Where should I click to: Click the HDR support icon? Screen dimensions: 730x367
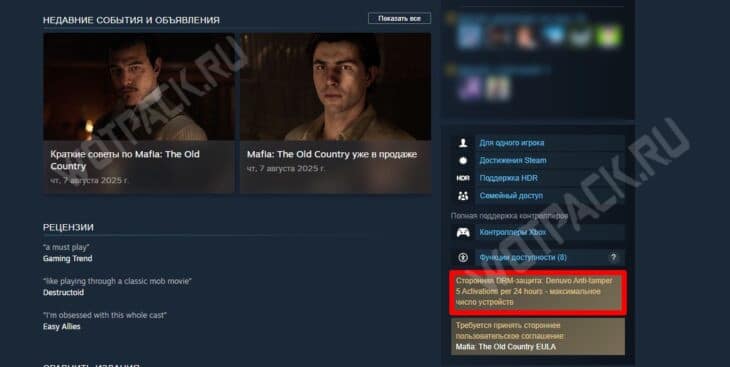[463, 178]
